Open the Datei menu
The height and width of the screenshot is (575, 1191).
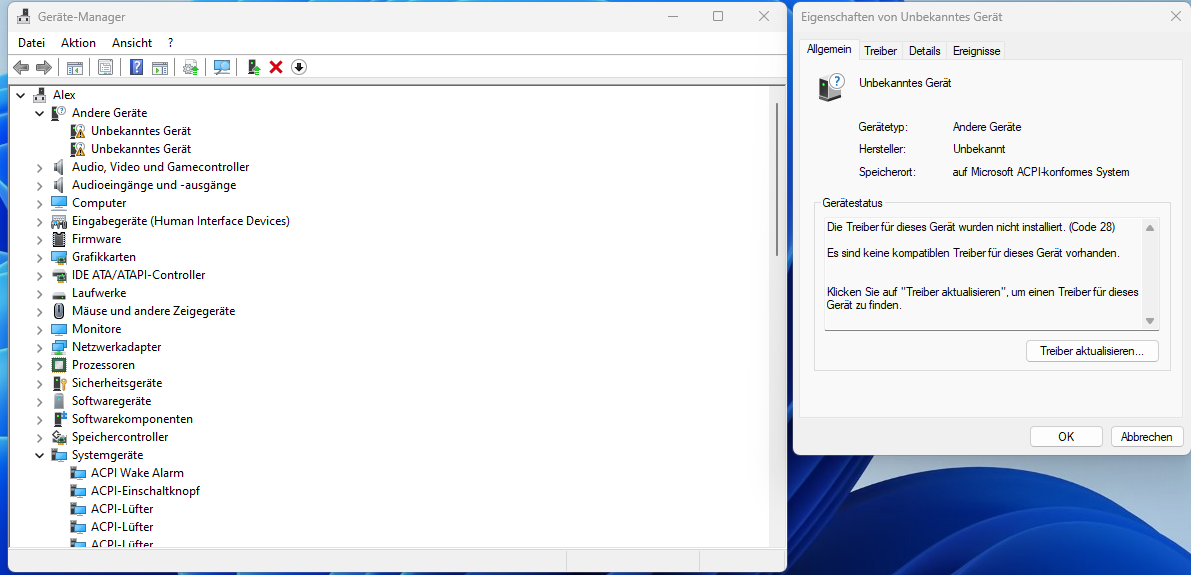coord(31,43)
